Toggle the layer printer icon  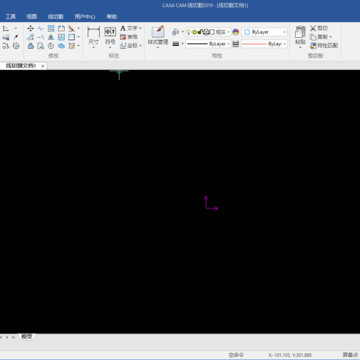(x=206, y=32)
